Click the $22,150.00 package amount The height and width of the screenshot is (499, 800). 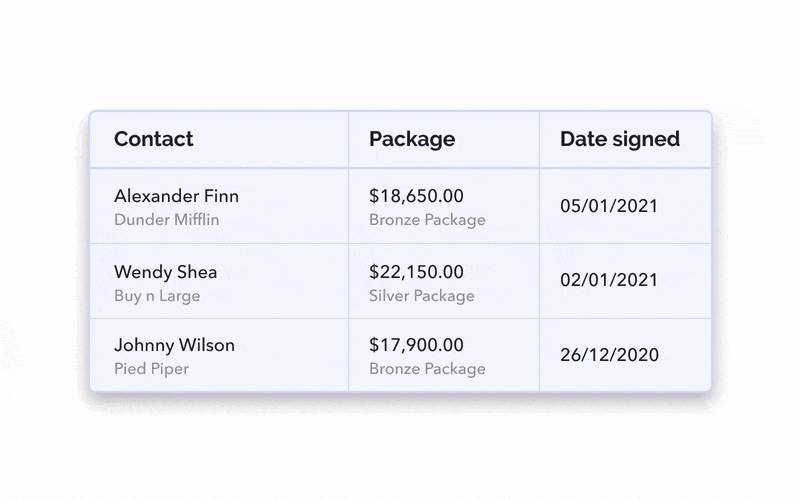coord(416,272)
